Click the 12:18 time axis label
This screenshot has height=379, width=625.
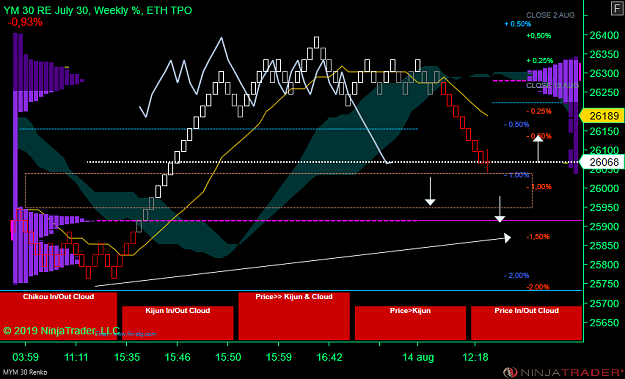pos(475,357)
